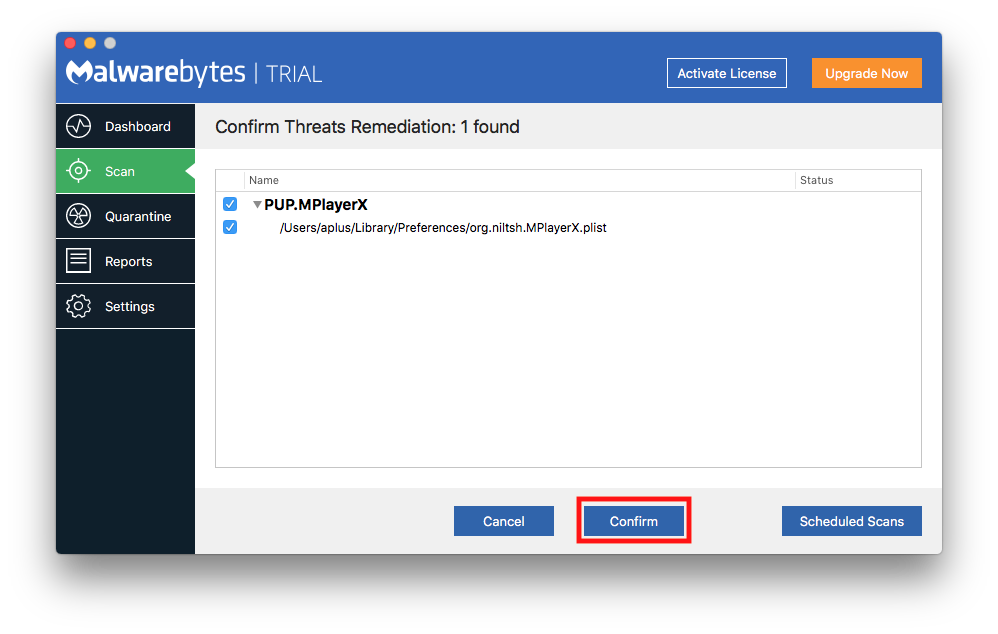Minimize the window with yellow button
Image resolution: width=998 pixels, height=634 pixels.
[90, 43]
